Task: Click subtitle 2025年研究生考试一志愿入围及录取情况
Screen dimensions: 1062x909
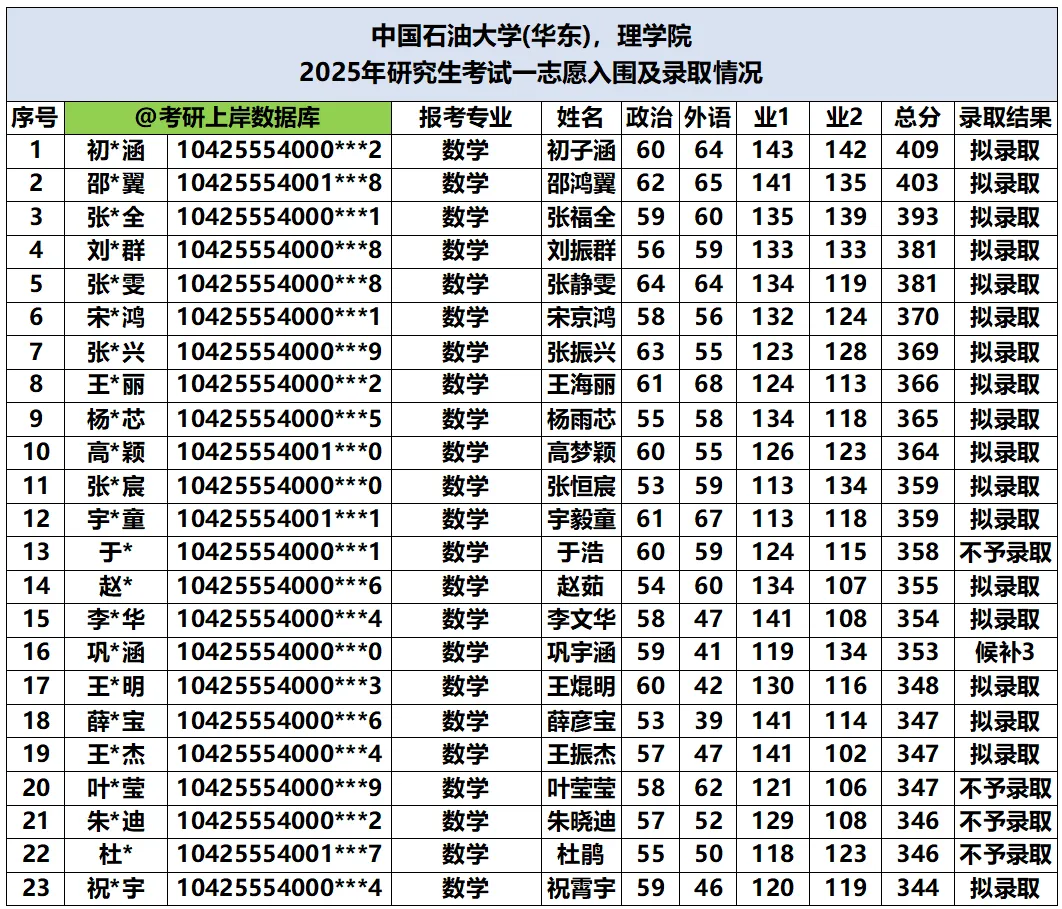Action: click(532, 72)
